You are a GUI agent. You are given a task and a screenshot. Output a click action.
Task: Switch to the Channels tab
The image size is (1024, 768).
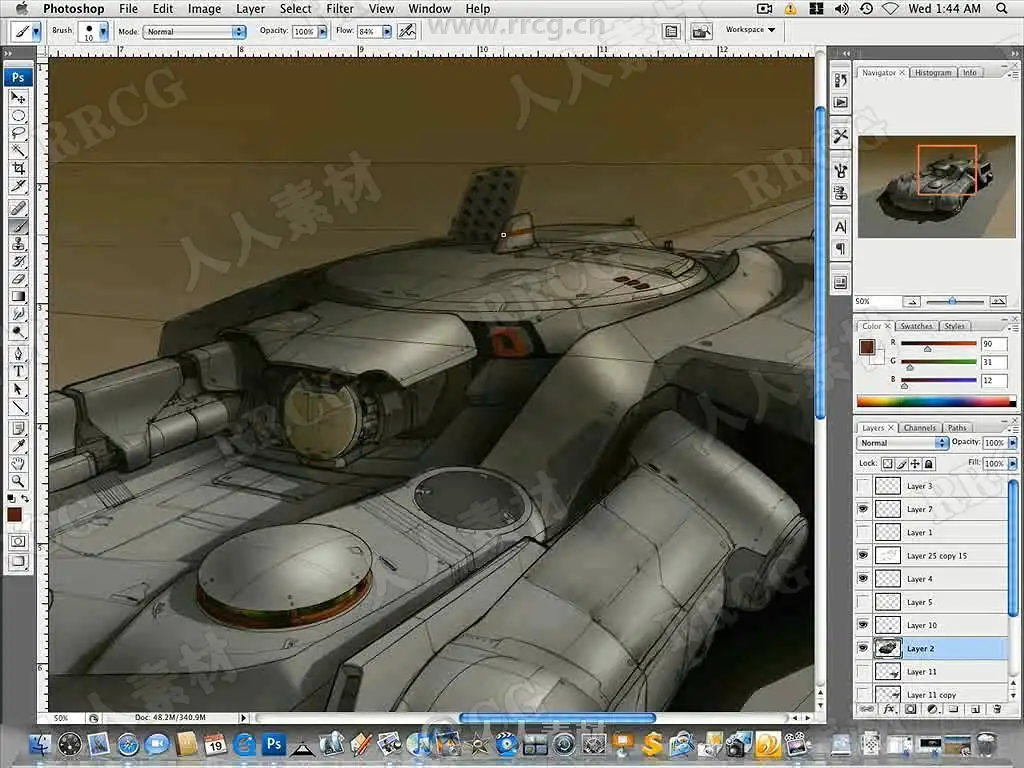tap(919, 428)
